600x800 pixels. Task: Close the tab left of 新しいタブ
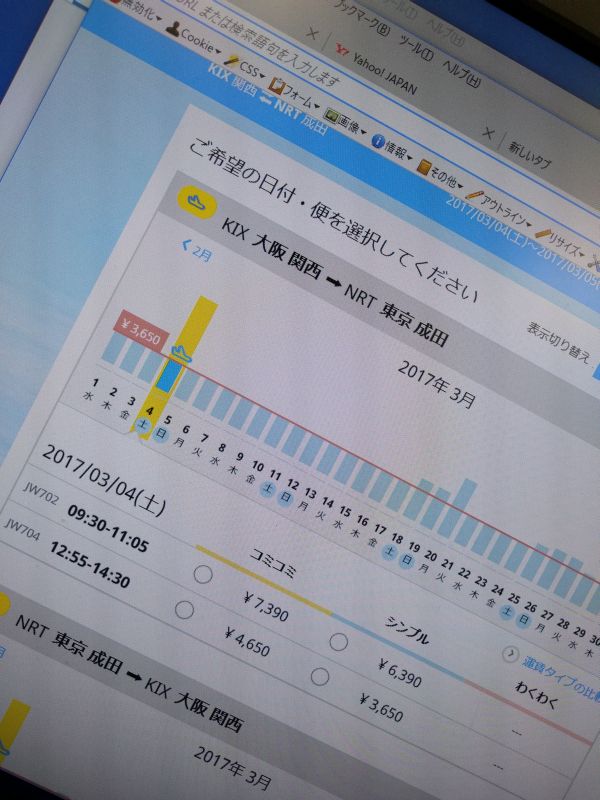[488, 134]
